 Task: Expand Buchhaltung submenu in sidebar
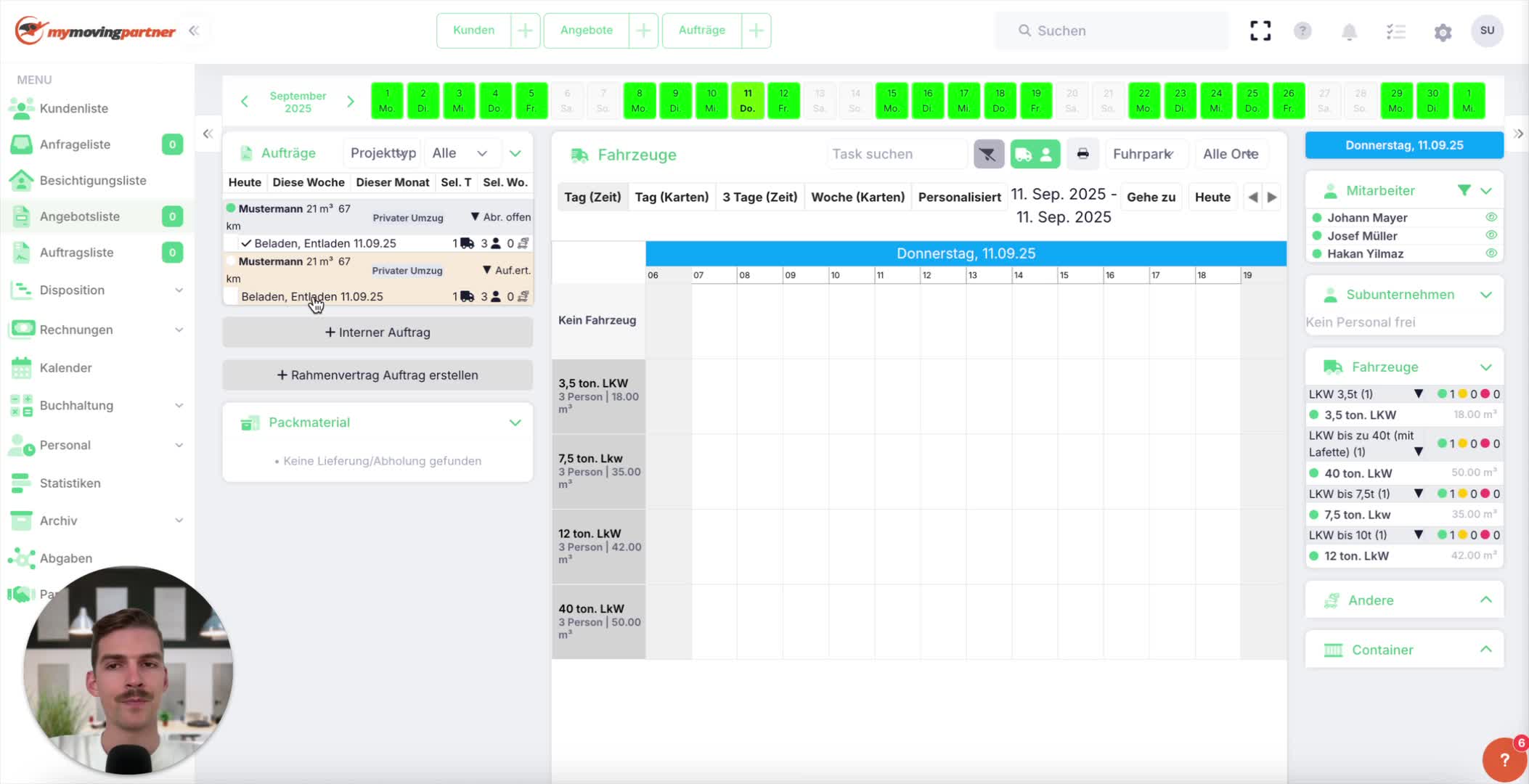pos(179,406)
